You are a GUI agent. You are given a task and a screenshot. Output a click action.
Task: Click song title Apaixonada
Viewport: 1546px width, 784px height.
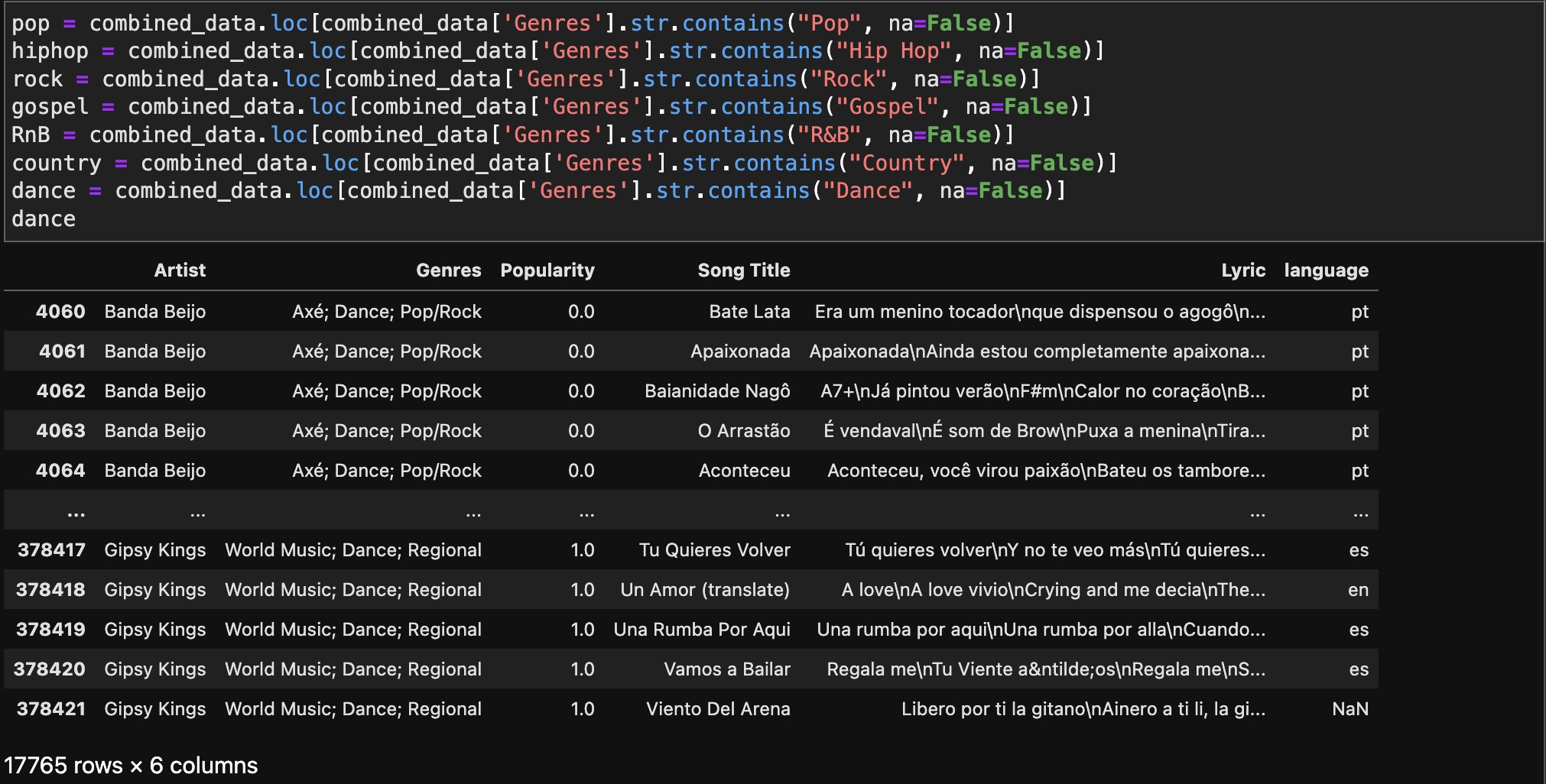click(740, 352)
